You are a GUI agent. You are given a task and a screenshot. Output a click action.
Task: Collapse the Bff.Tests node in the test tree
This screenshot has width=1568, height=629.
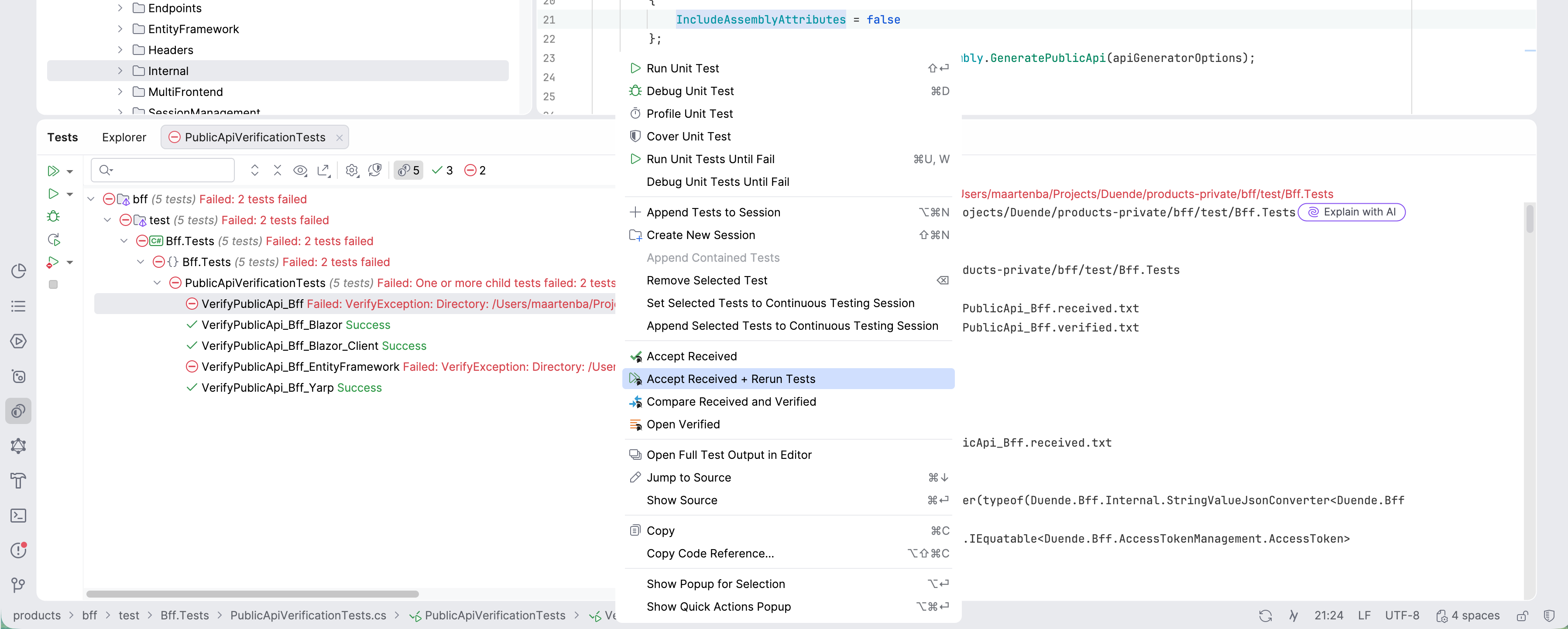click(x=124, y=241)
